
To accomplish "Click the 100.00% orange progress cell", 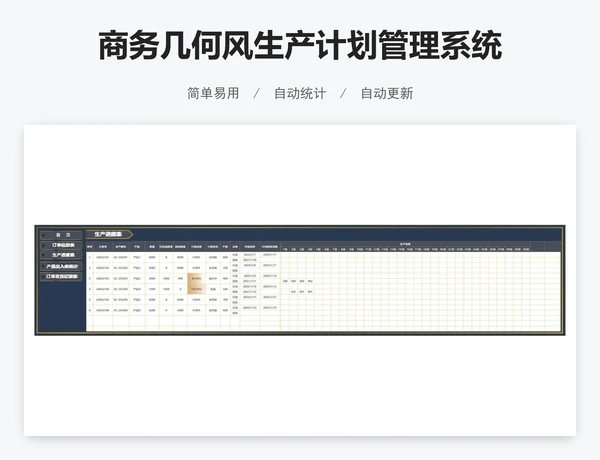I will coord(196,289).
